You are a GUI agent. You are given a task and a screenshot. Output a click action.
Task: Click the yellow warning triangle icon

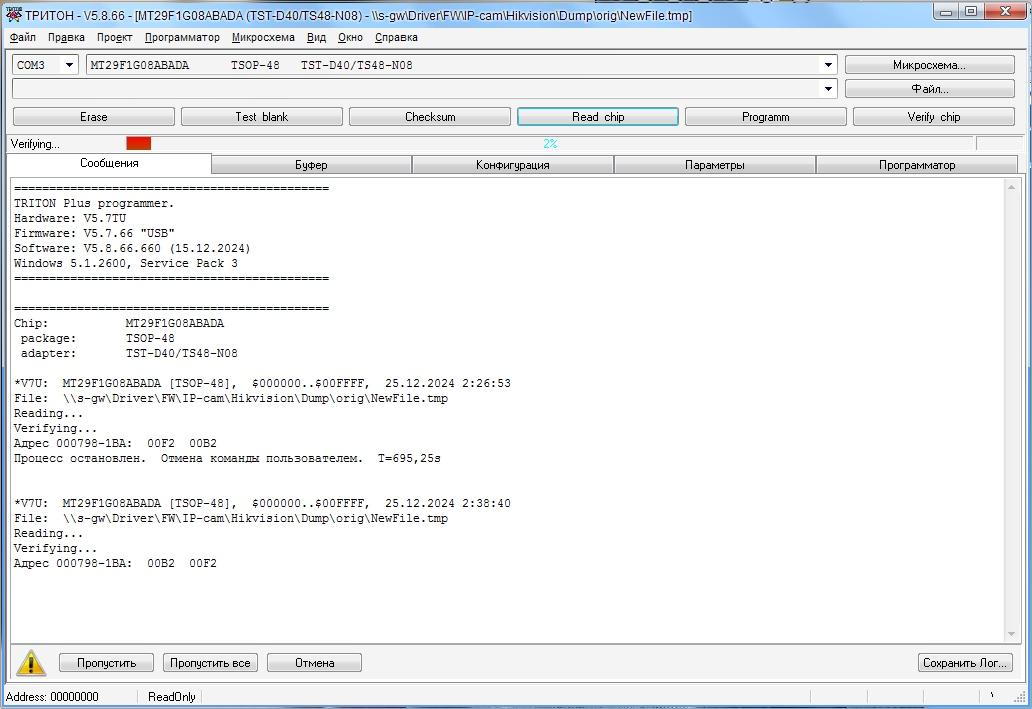tap(30, 663)
